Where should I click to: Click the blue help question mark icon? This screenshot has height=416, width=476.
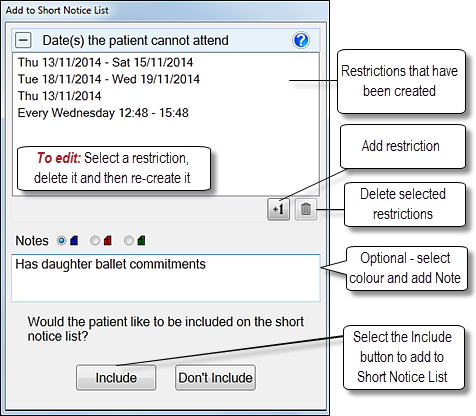point(301,40)
